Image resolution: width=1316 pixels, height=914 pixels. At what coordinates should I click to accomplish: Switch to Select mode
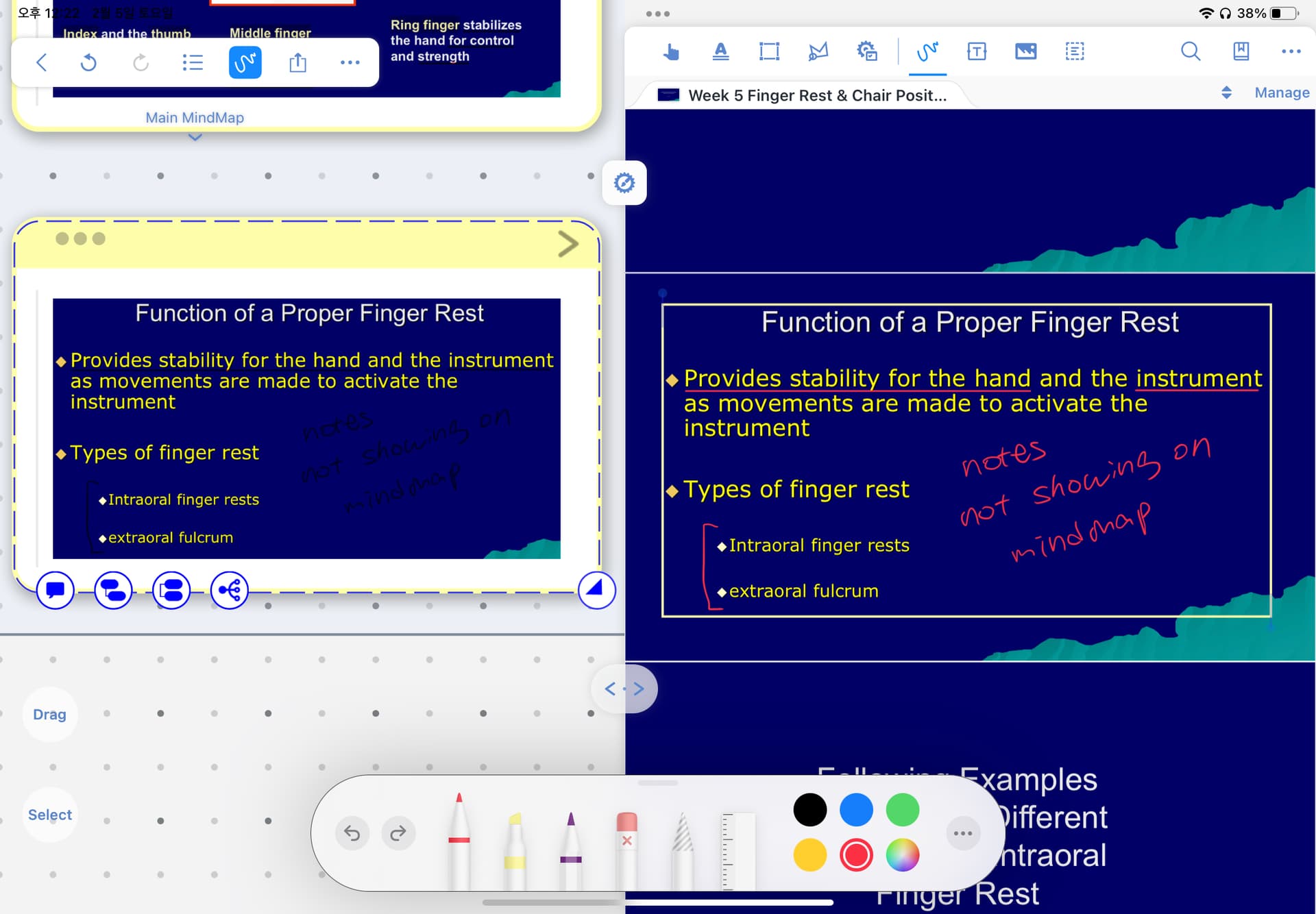(x=49, y=815)
